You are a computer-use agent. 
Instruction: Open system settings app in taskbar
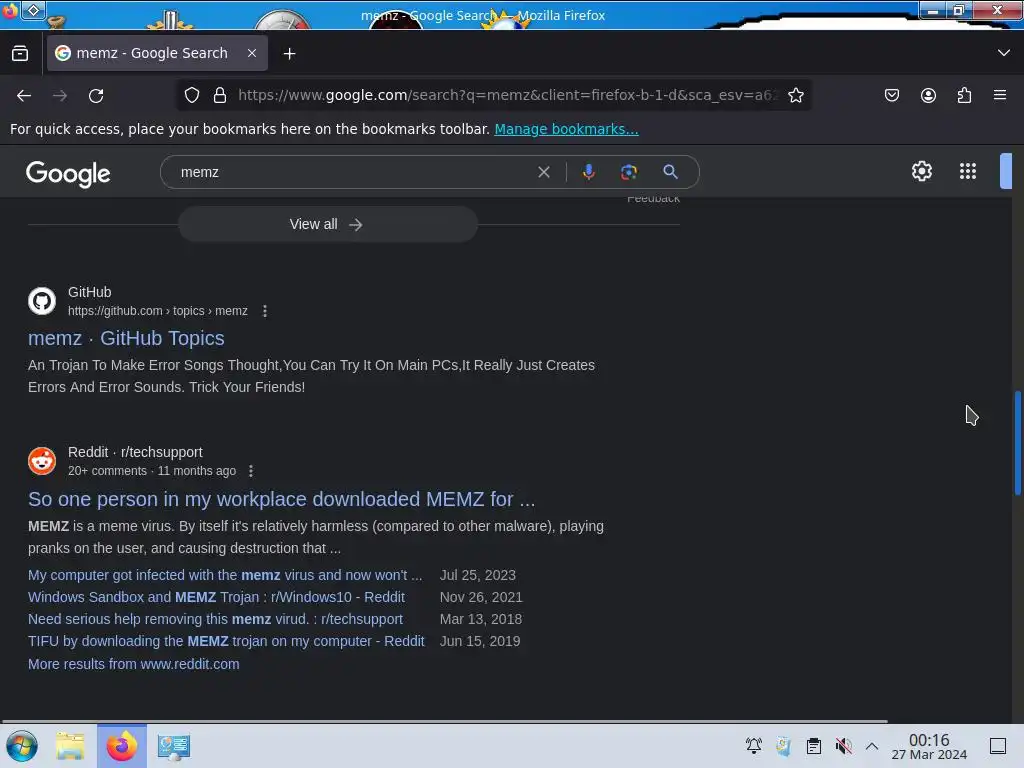point(174,746)
